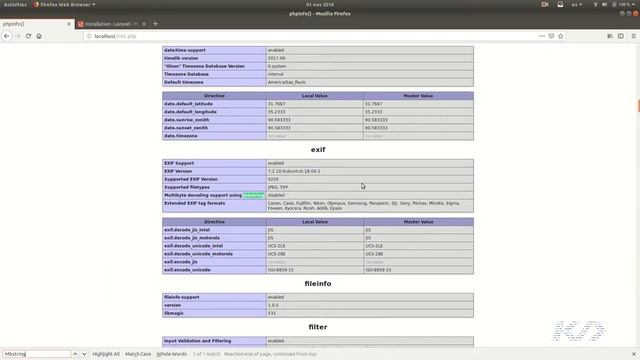Click the 'date.sunrise_zenith' directive
The image size is (640, 360).
point(187,120)
